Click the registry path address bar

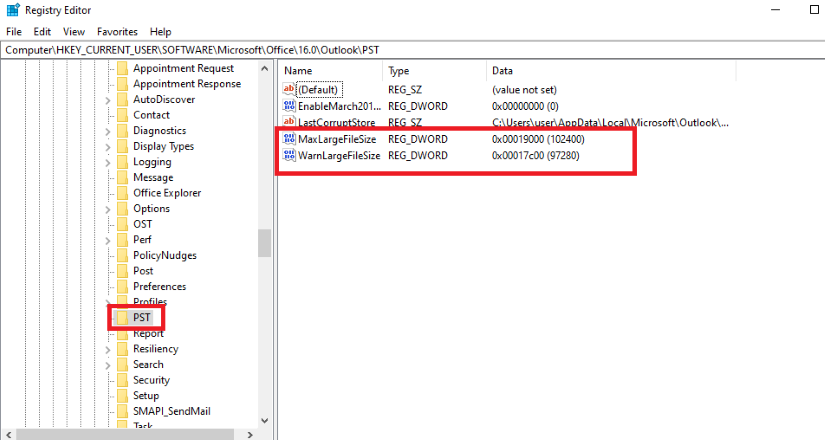(412, 50)
